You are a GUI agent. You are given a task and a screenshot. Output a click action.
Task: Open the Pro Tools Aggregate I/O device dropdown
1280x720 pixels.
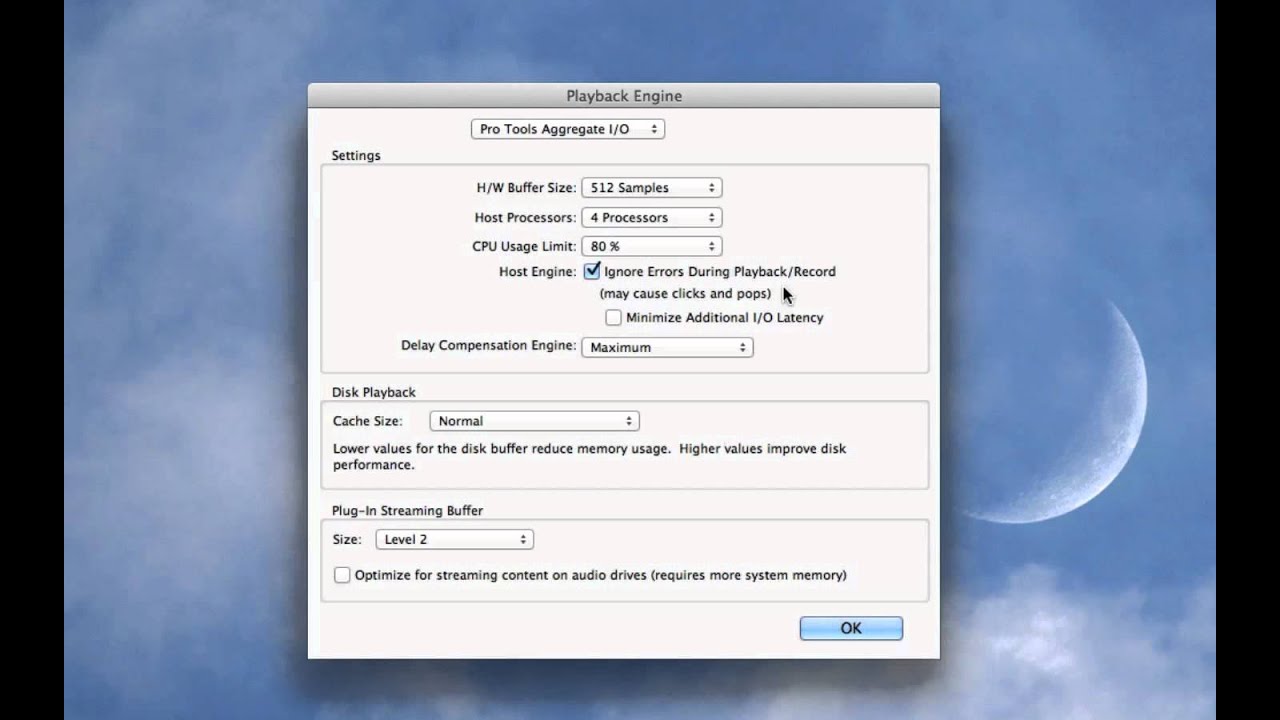567,129
